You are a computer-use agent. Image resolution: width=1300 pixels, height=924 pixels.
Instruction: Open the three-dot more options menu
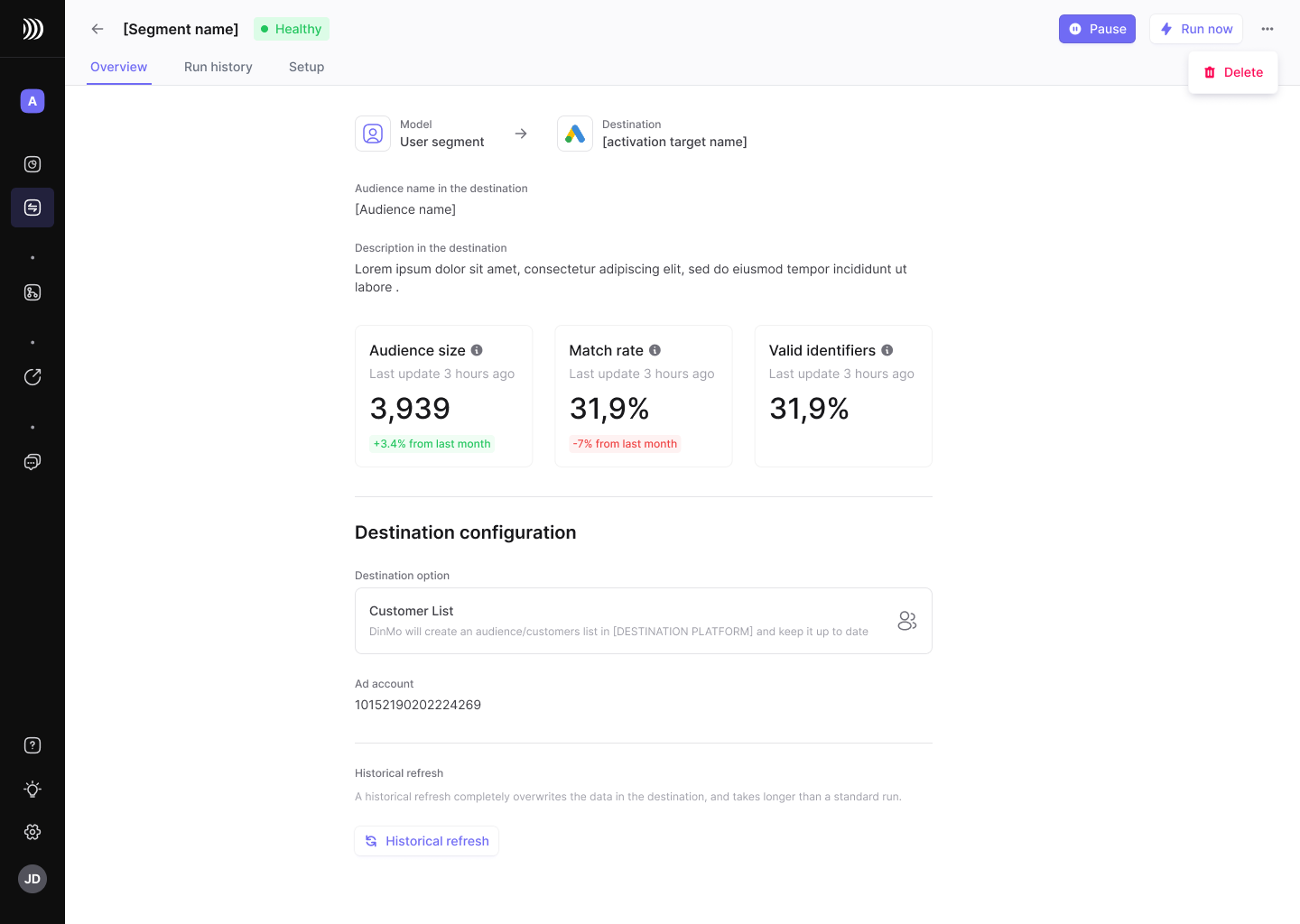pos(1267,29)
